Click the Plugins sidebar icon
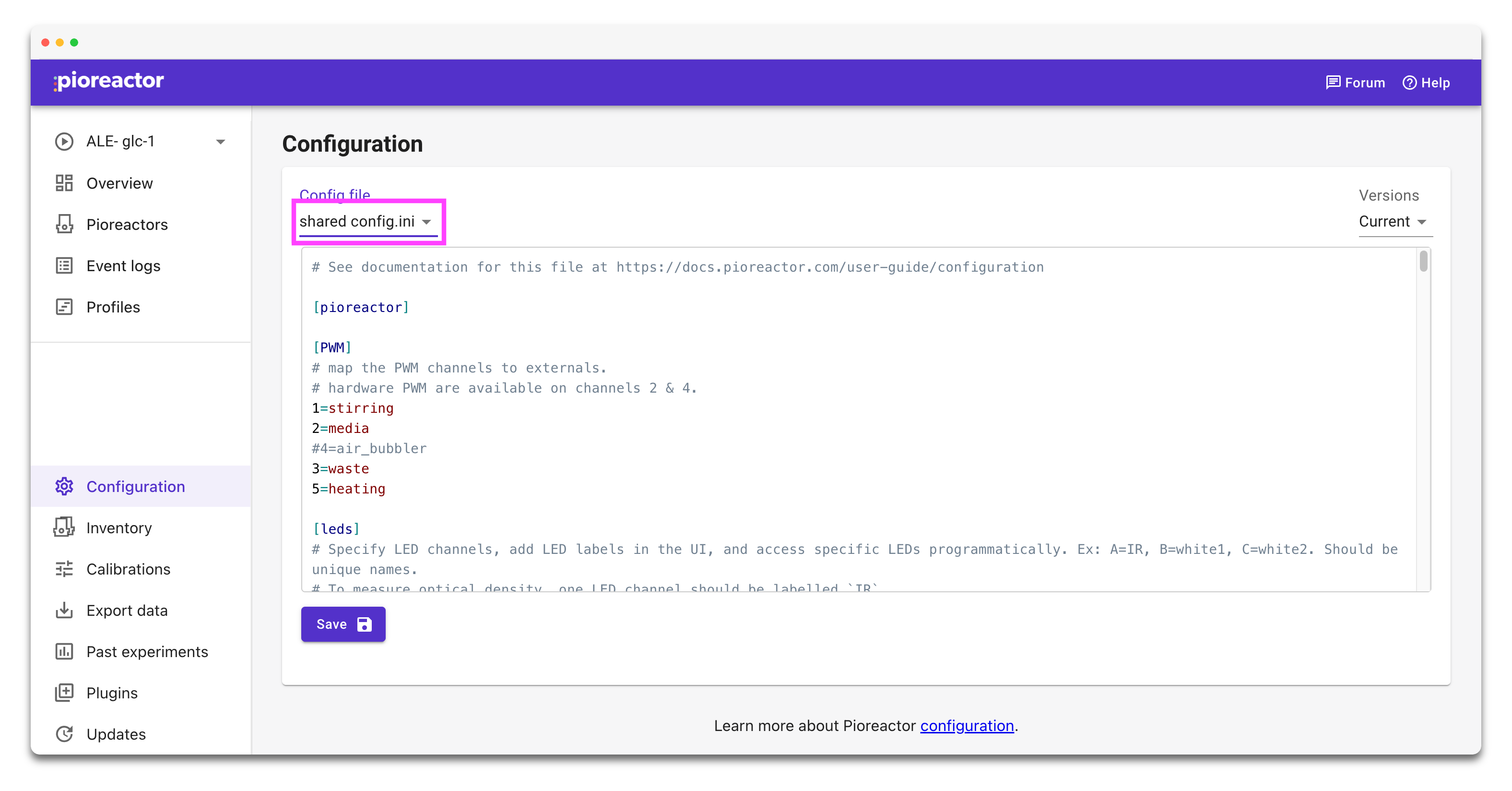This screenshot has height=791, width=1512. pos(65,692)
